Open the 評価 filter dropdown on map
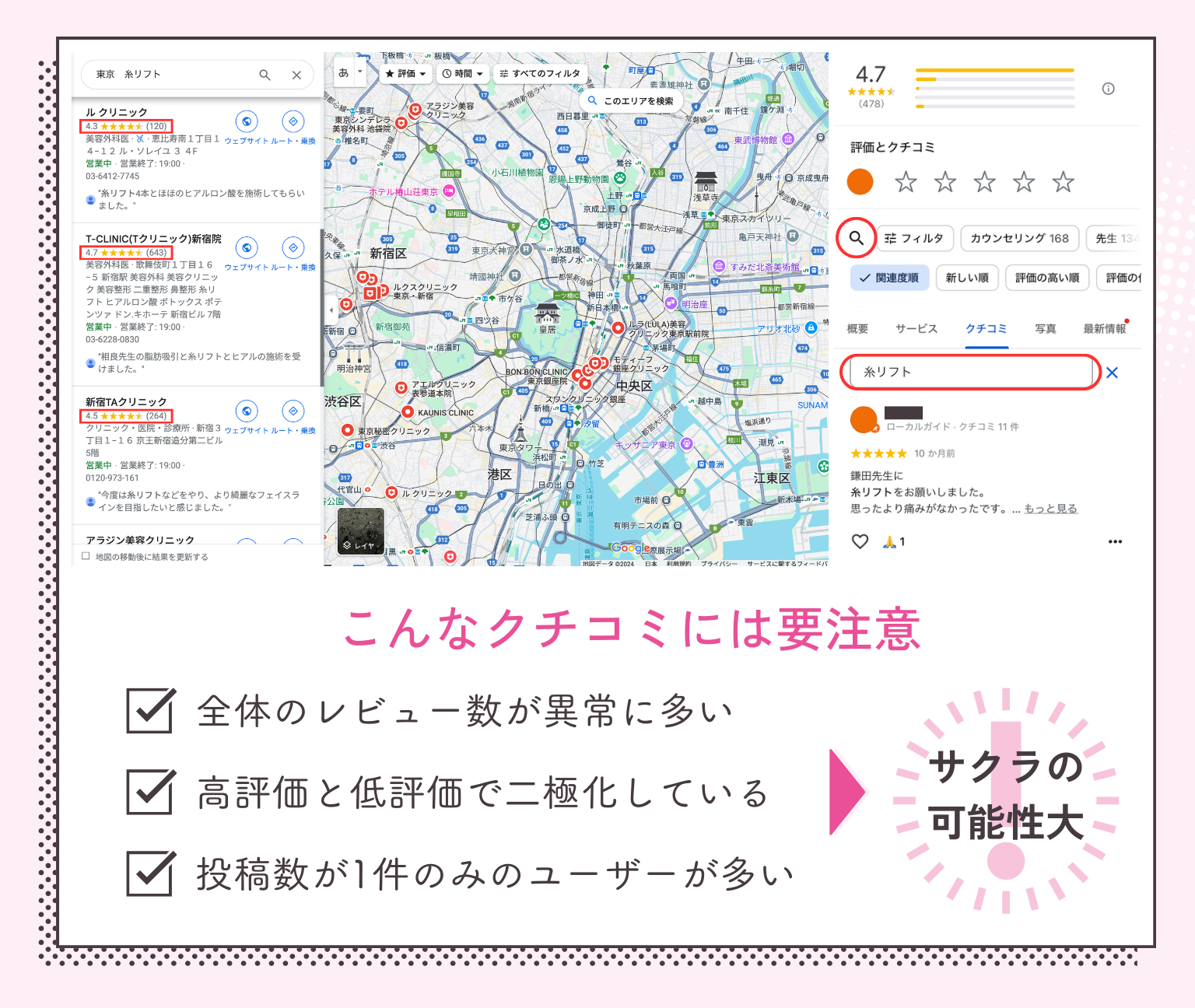This screenshot has height=1008, width=1195. pyautogui.click(x=405, y=73)
